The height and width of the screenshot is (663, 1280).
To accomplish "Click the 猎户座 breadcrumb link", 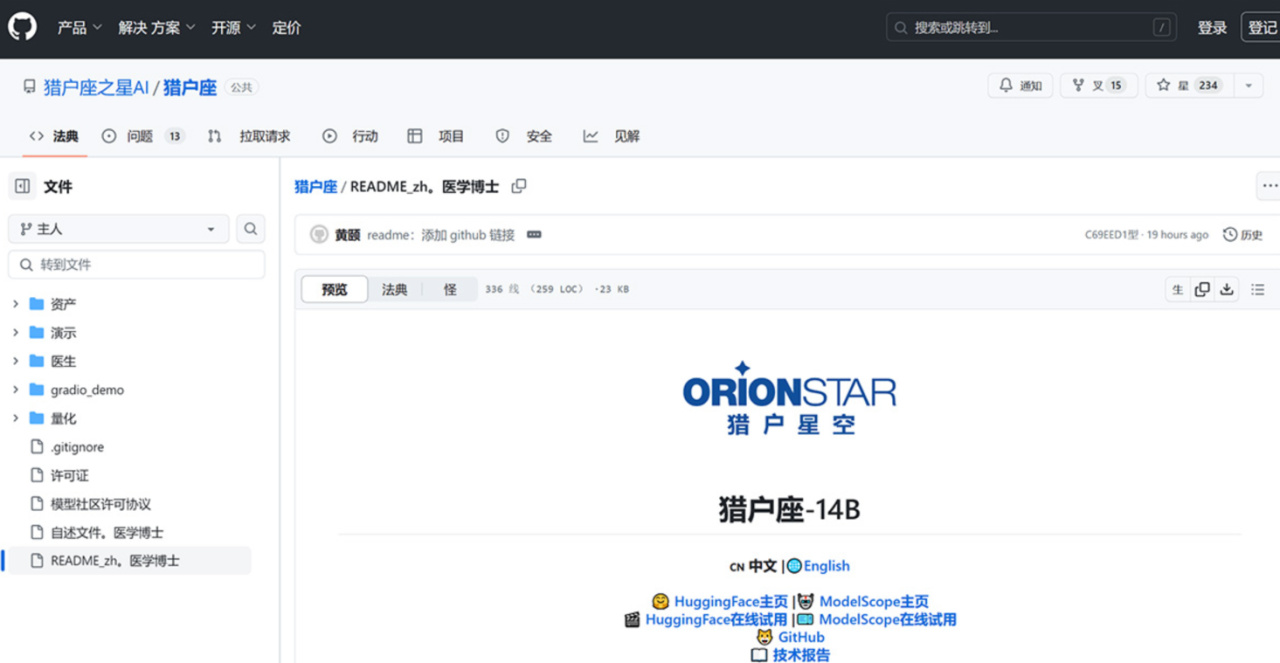I will click(315, 187).
